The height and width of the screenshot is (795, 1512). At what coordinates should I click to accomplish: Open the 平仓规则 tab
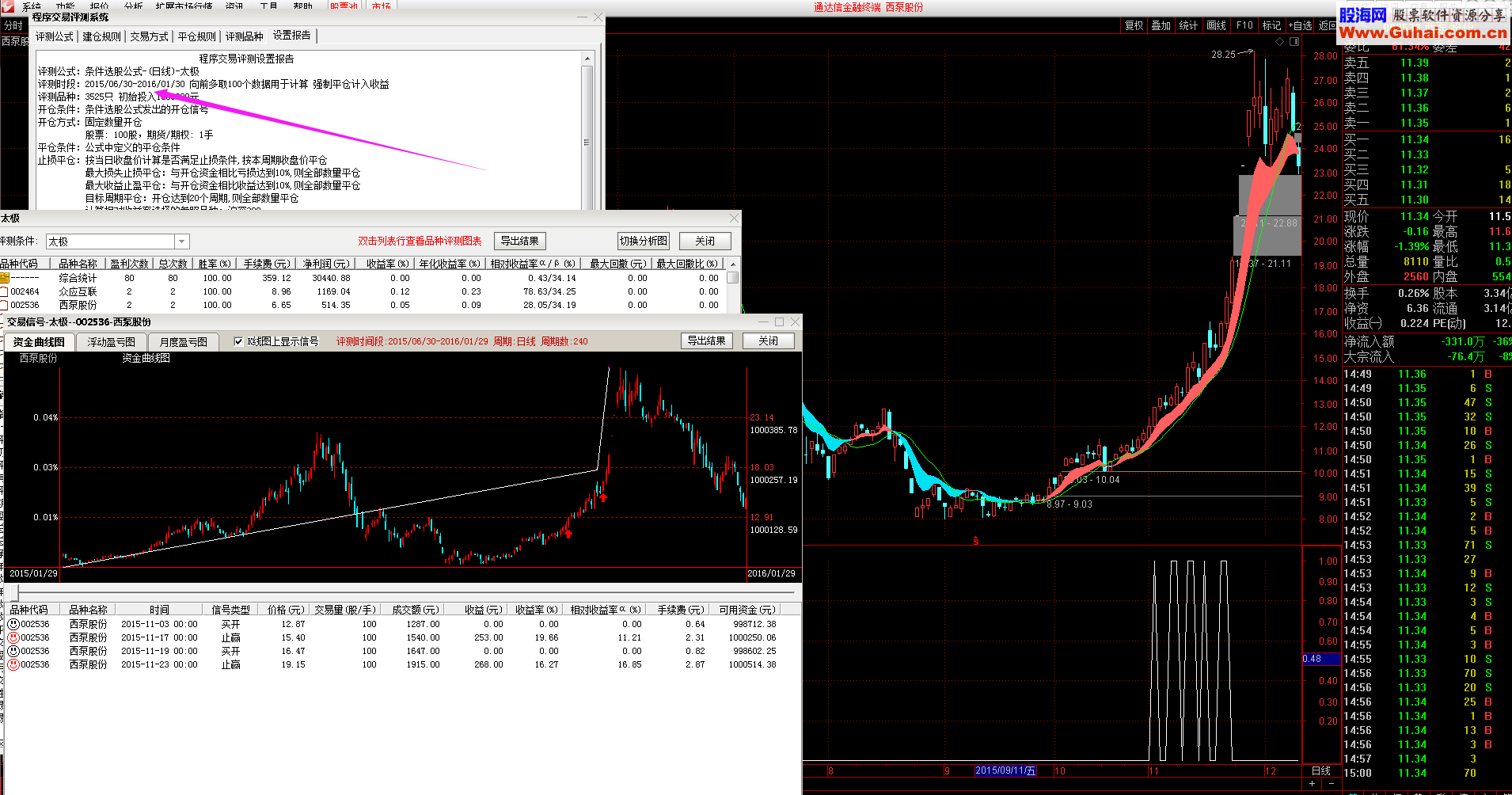coord(197,36)
